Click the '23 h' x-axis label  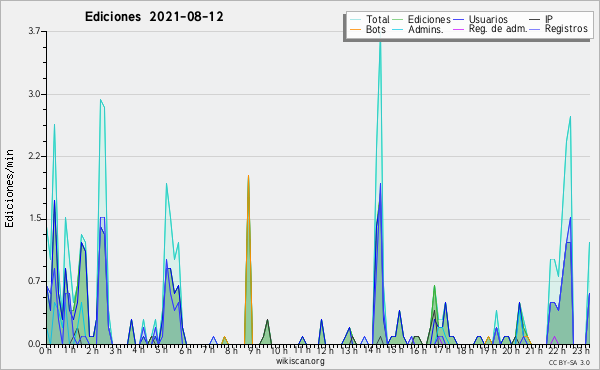[582, 350]
